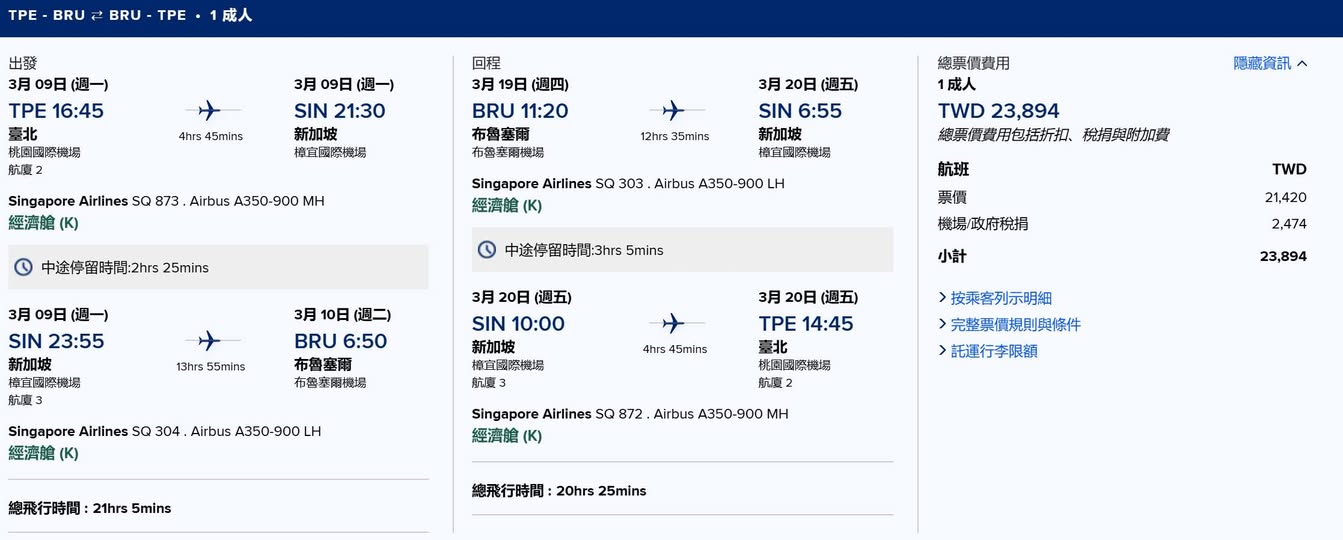
Task: Click the round-trip arrows icon in header
Action: point(97,16)
